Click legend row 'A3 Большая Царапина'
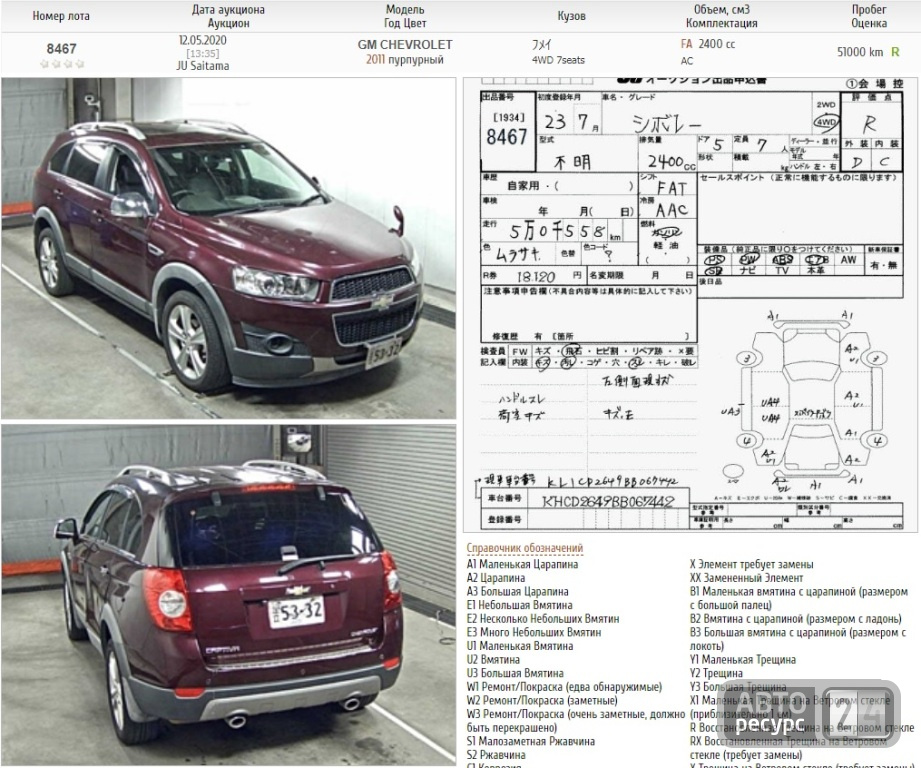This screenshot has height=768, width=921. 517,591
